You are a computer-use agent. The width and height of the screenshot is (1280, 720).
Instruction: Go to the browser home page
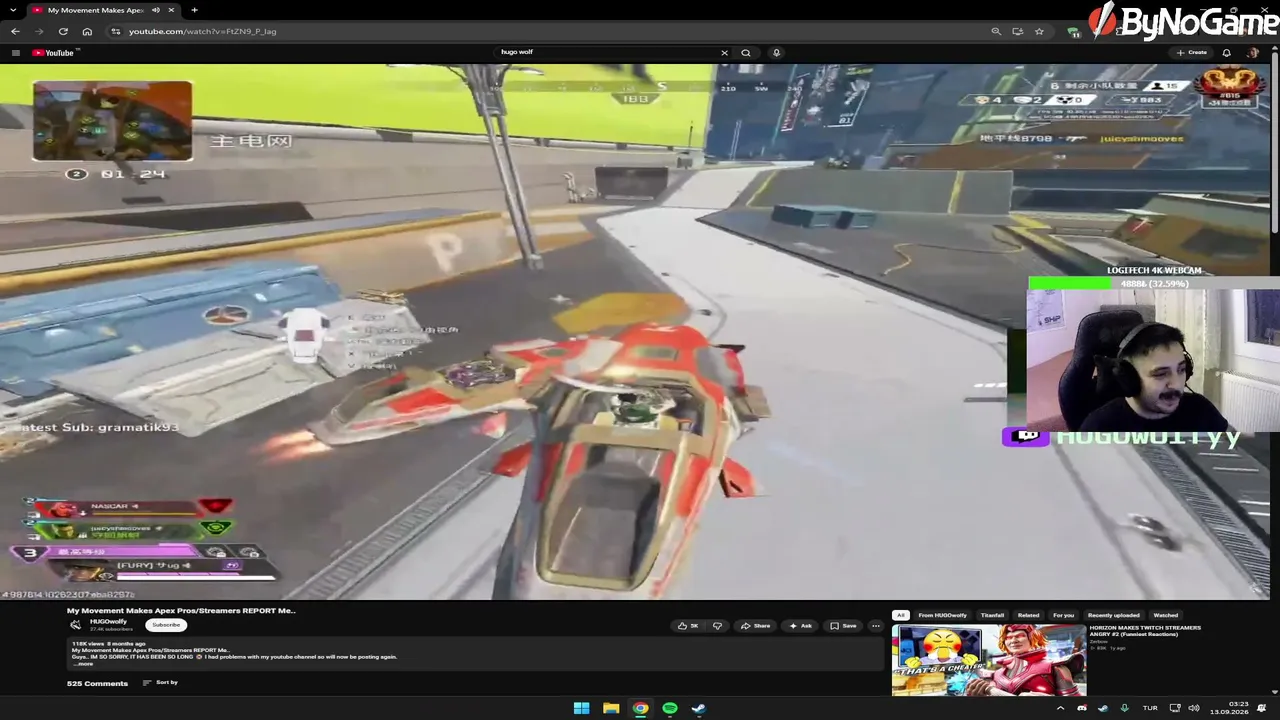point(87,31)
